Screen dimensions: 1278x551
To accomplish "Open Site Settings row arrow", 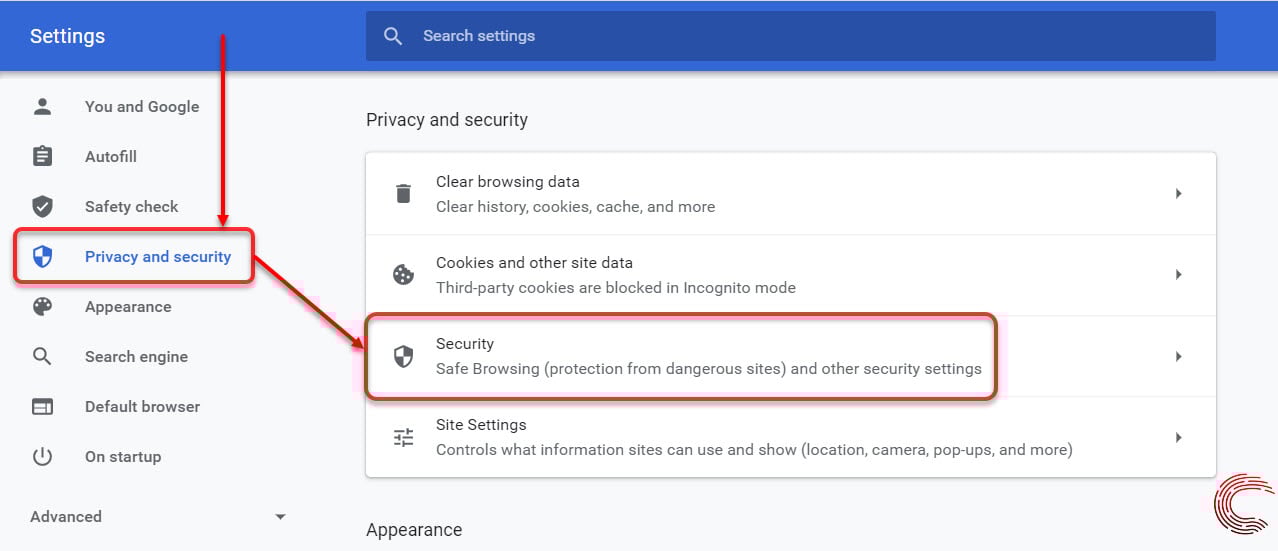I will (x=1179, y=437).
